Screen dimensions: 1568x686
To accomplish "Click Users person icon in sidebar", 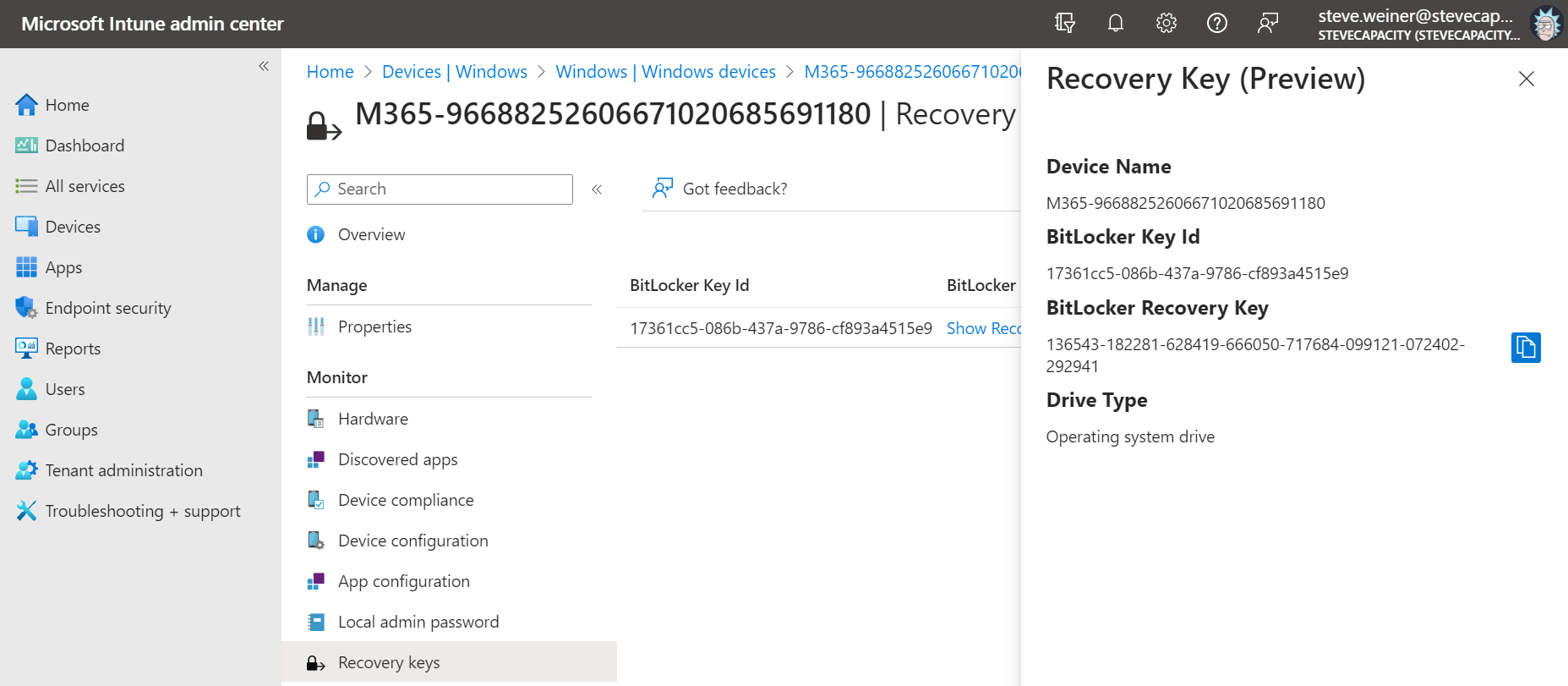I will pyautogui.click(x=26, y=389).
